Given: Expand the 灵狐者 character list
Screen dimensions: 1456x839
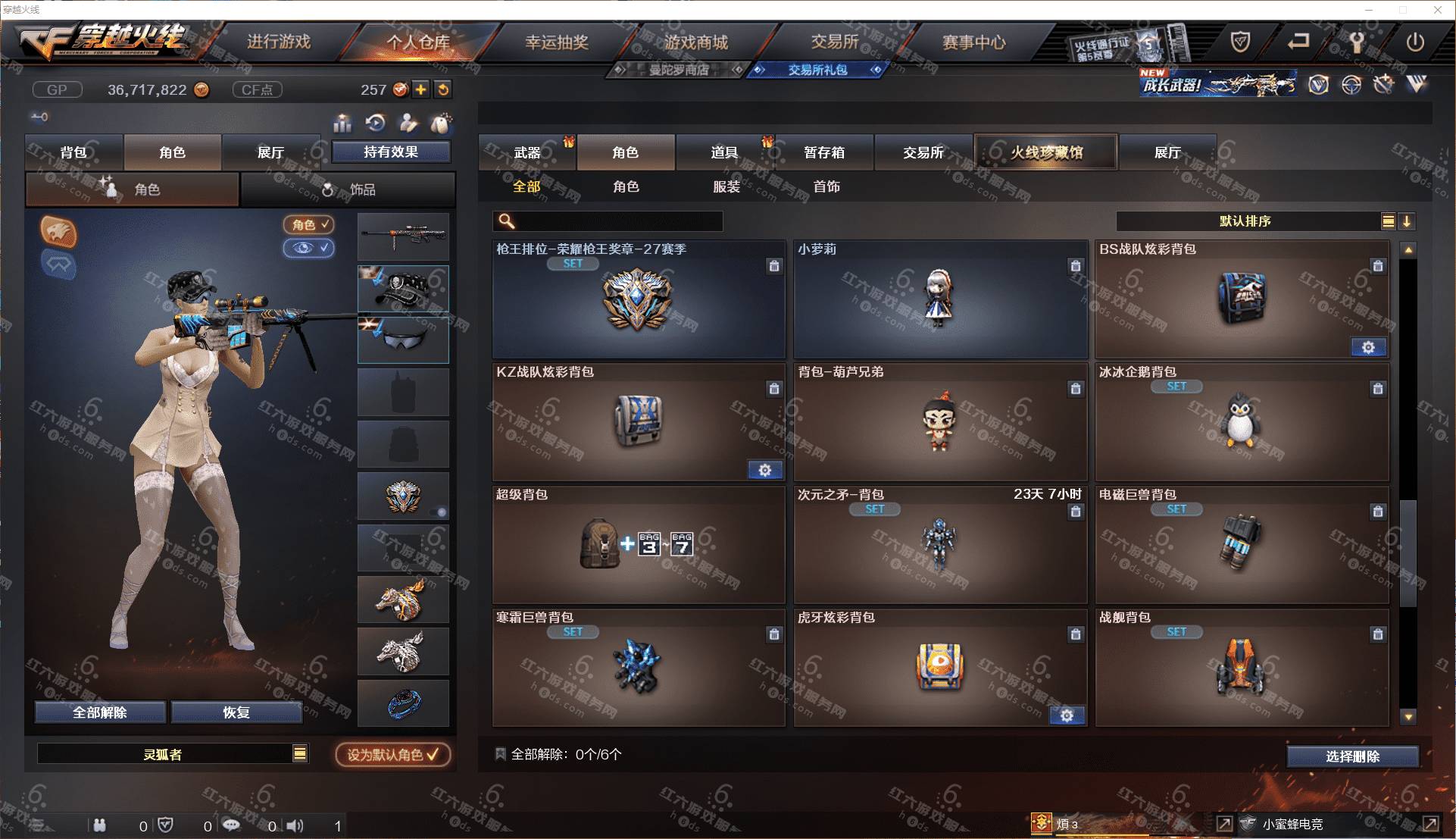Looking at the screenshot, I should [300, 753].
